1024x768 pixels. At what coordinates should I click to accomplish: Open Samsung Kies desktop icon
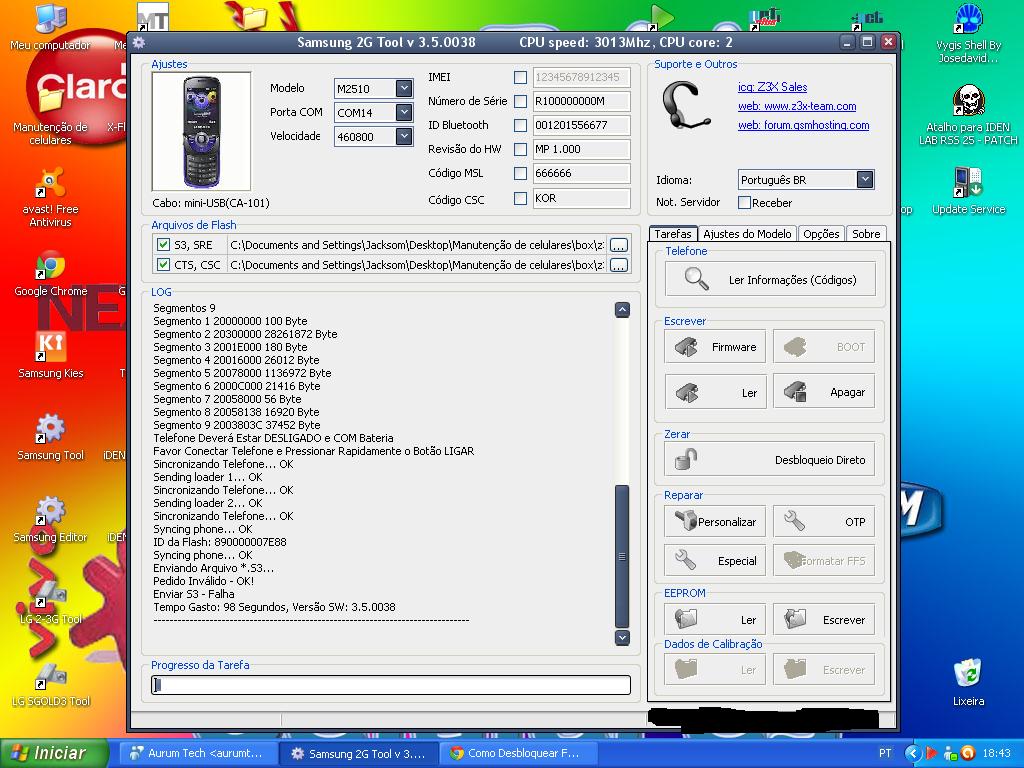click(50, 356)
